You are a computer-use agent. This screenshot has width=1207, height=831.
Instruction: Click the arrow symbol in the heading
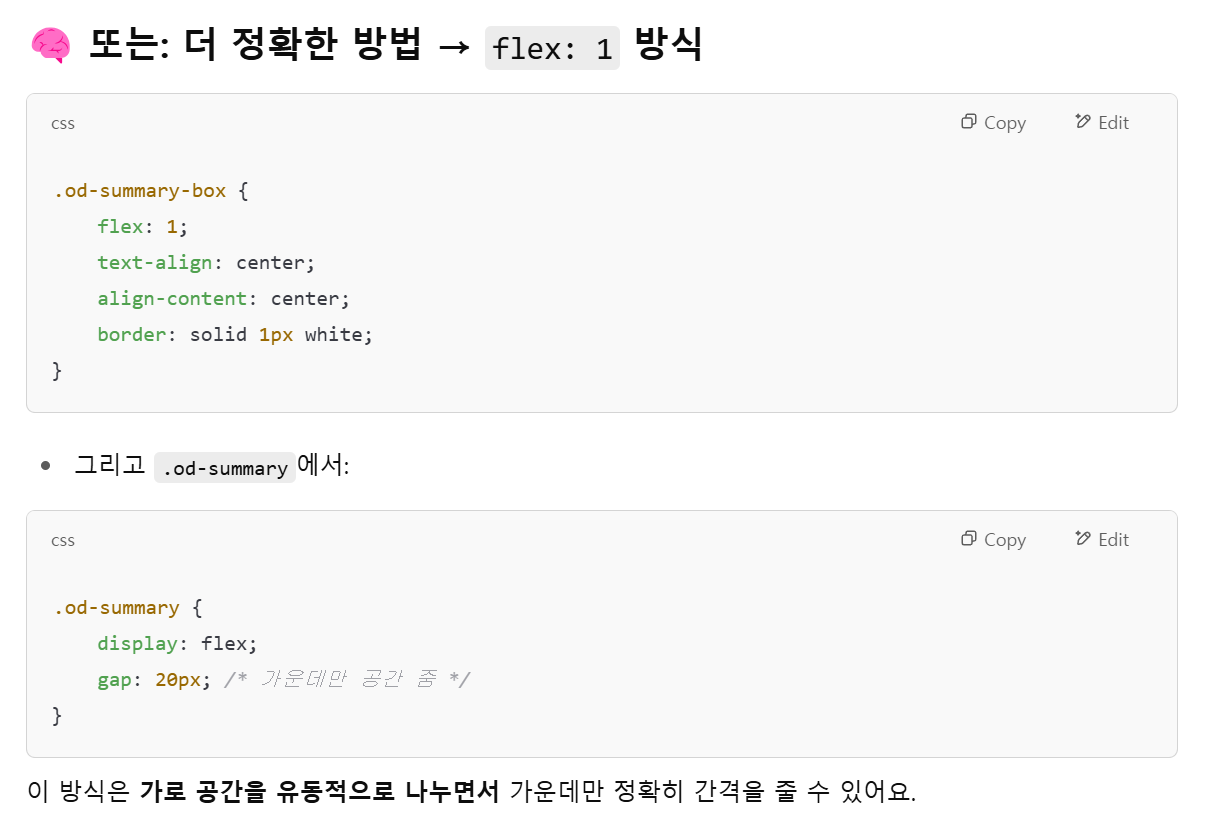tap(454, 47)
